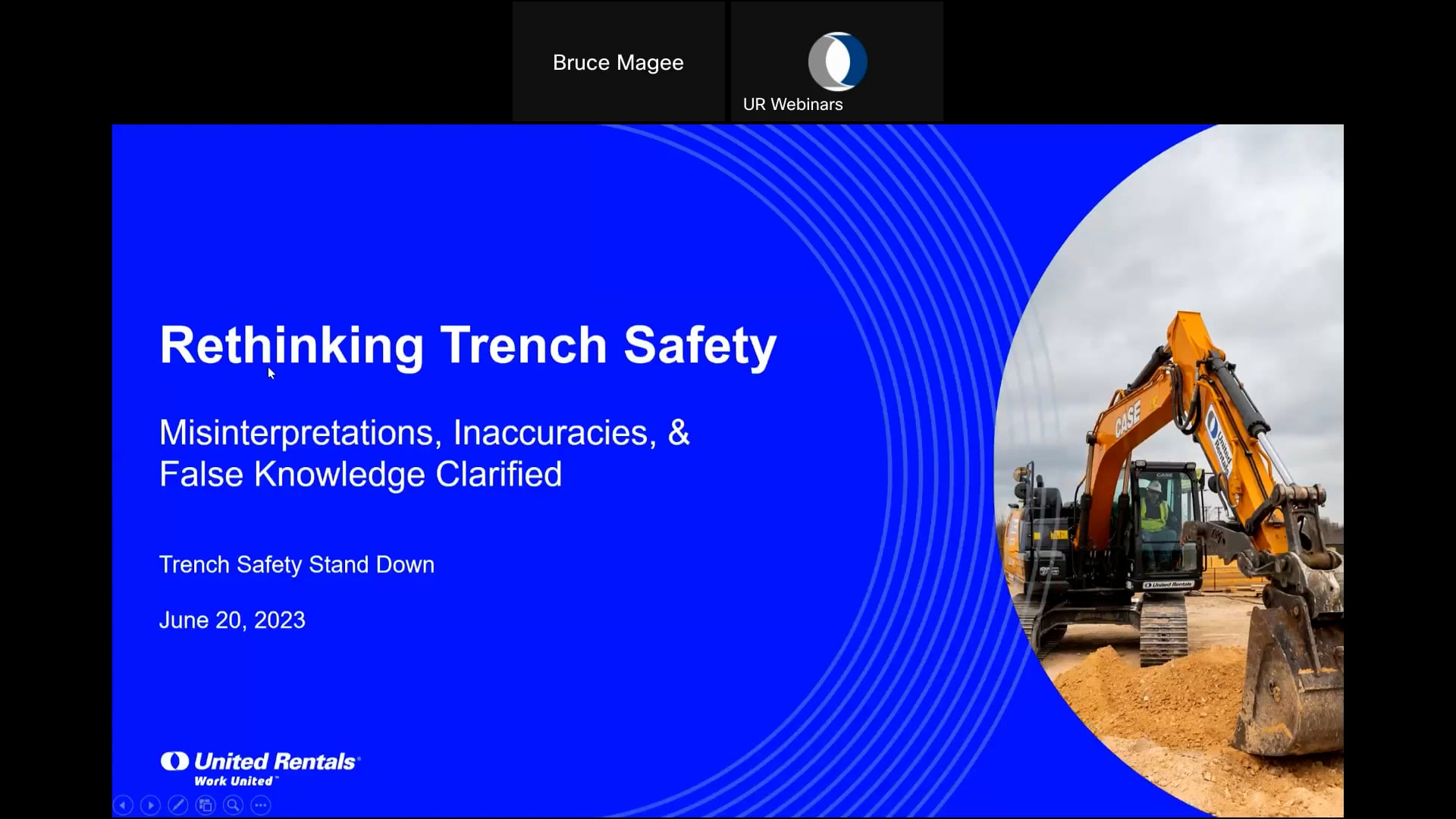The image size is (1456, 819).
Task: Select UR Webinars participant tile
Action: (x=837, y=61)
